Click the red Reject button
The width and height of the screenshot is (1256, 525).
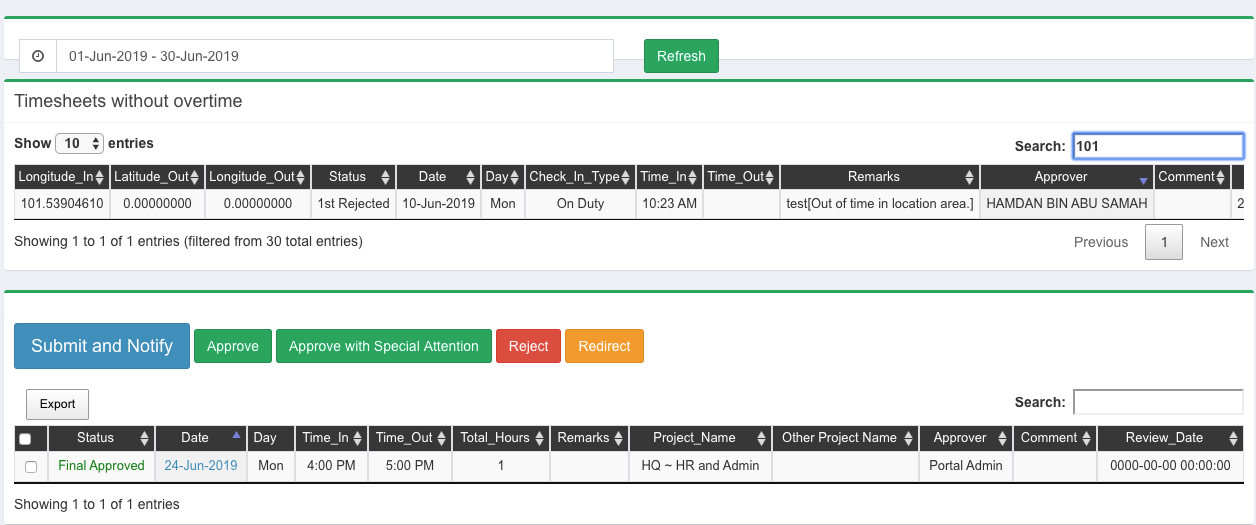coord(528,346)
